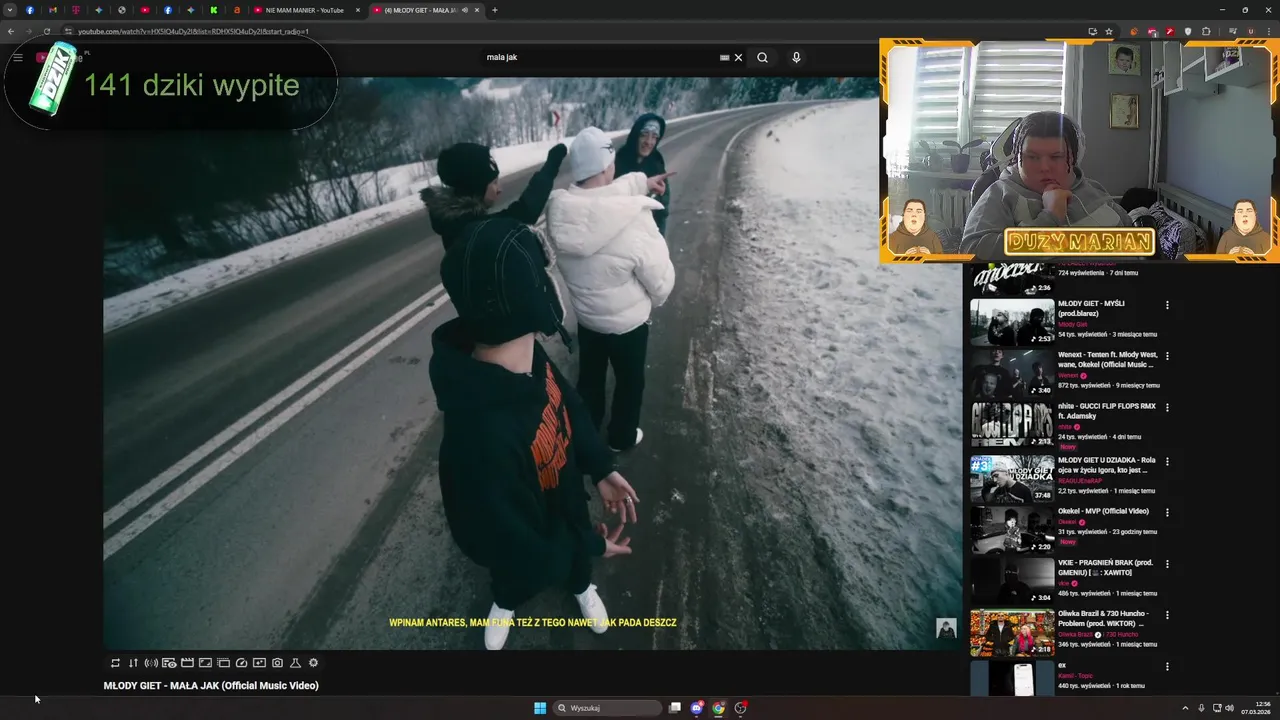Open Wenext - Tenten video title link
The height and width of the screenshot is (720, 1280).
pyautogui.click(x=1107, y=360)
